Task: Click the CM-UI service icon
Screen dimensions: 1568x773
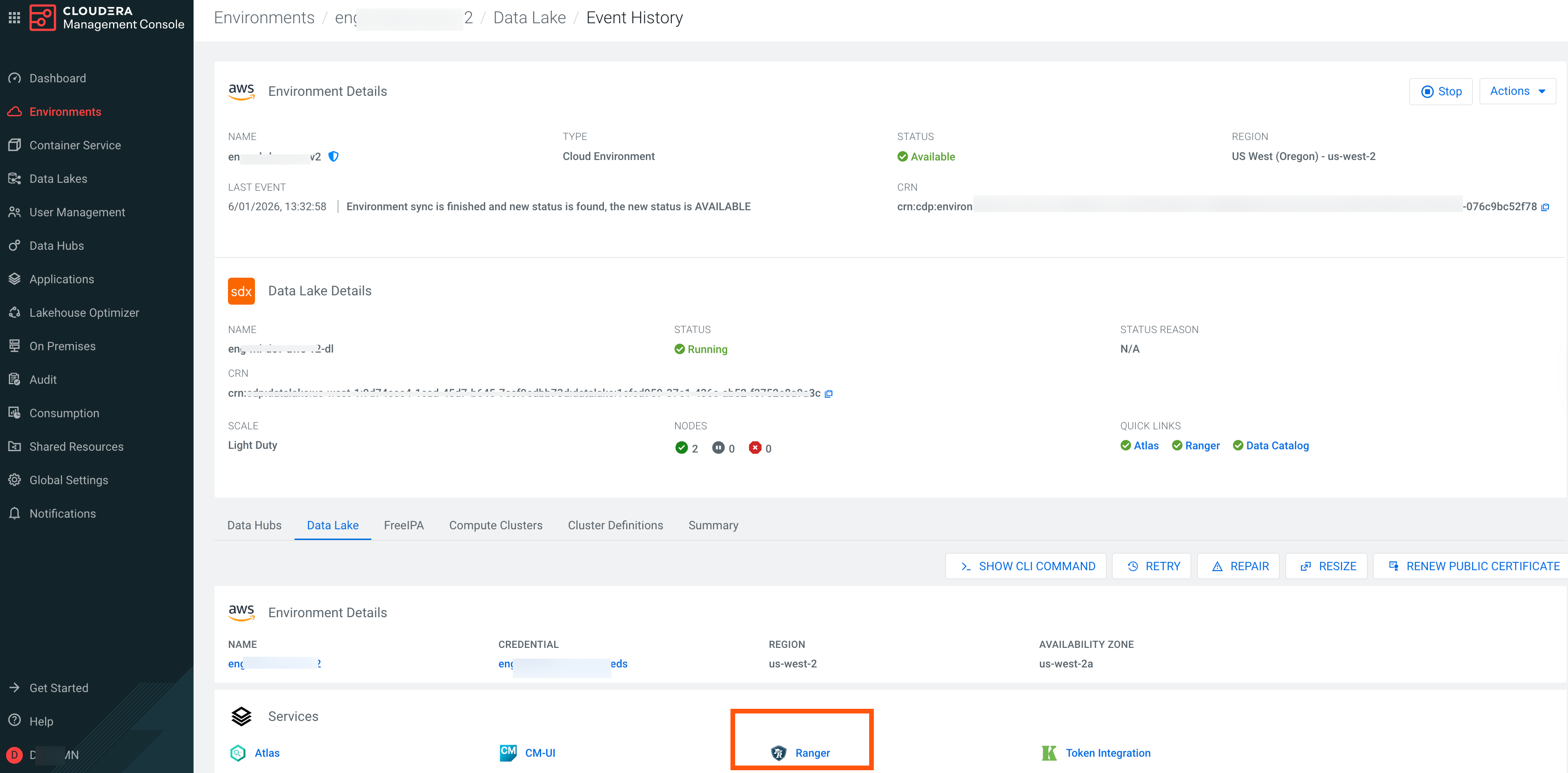Action: [508, 753]
